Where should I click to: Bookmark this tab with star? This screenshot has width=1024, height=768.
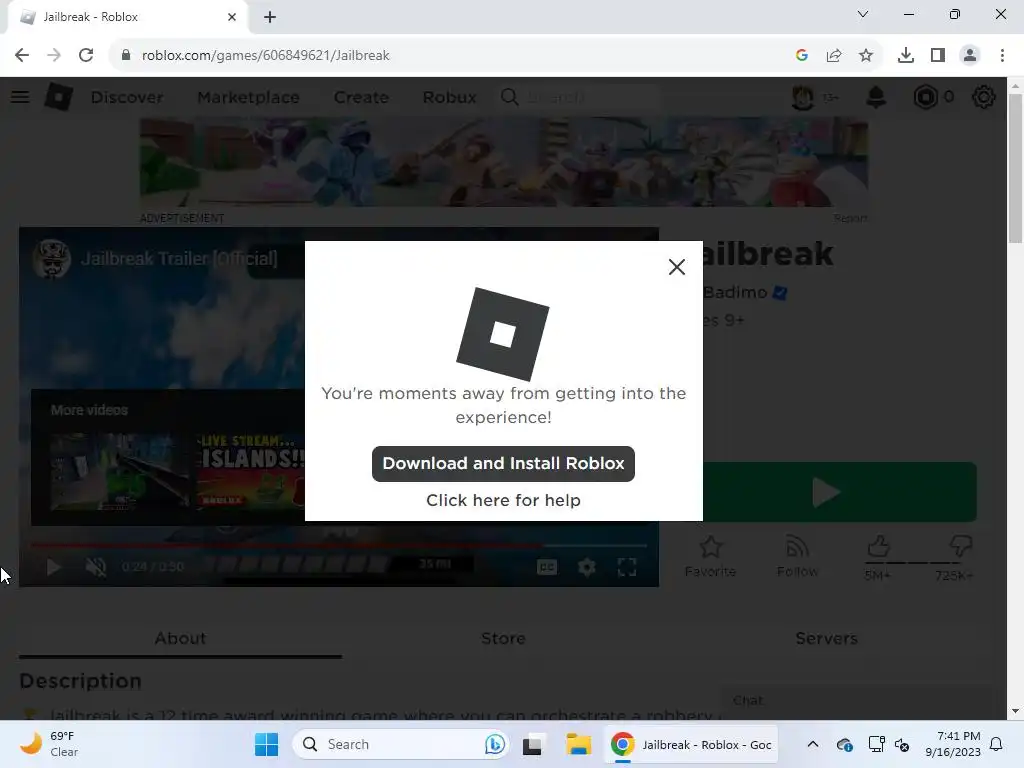tap(866, 55)
